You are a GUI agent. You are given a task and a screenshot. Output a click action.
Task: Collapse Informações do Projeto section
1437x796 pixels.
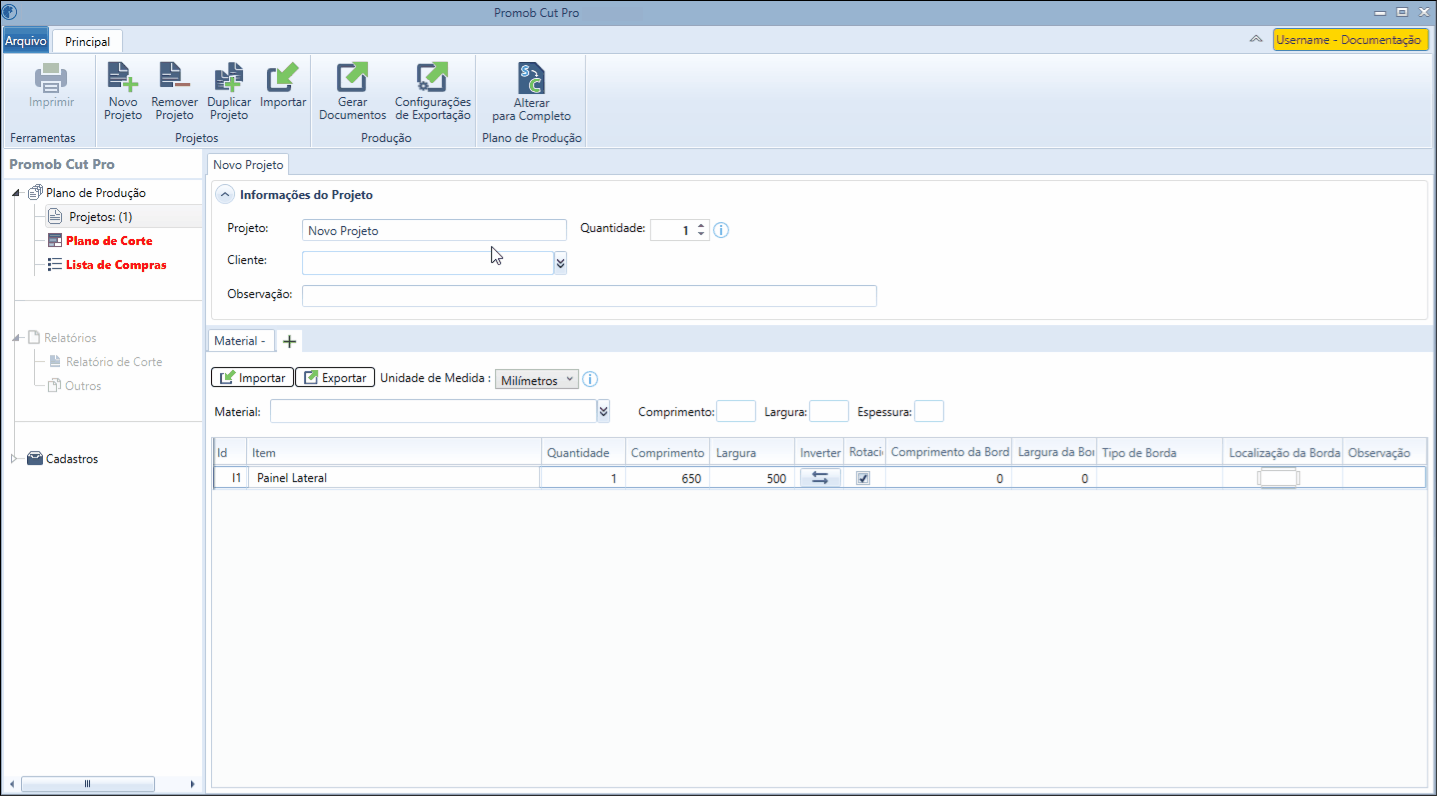pyautogui.click(x=226, y=195)
